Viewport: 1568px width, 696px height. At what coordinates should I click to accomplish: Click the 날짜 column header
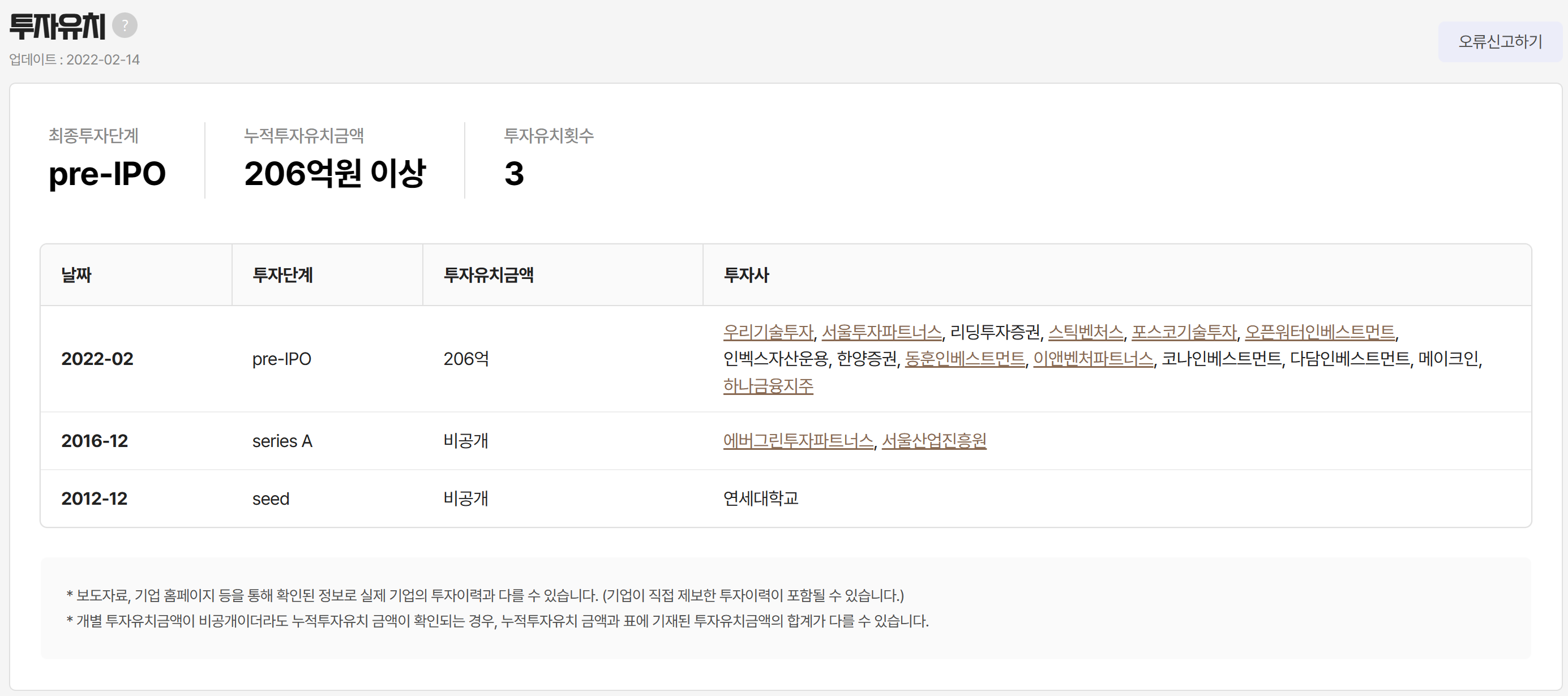click(x=76, y=275)
